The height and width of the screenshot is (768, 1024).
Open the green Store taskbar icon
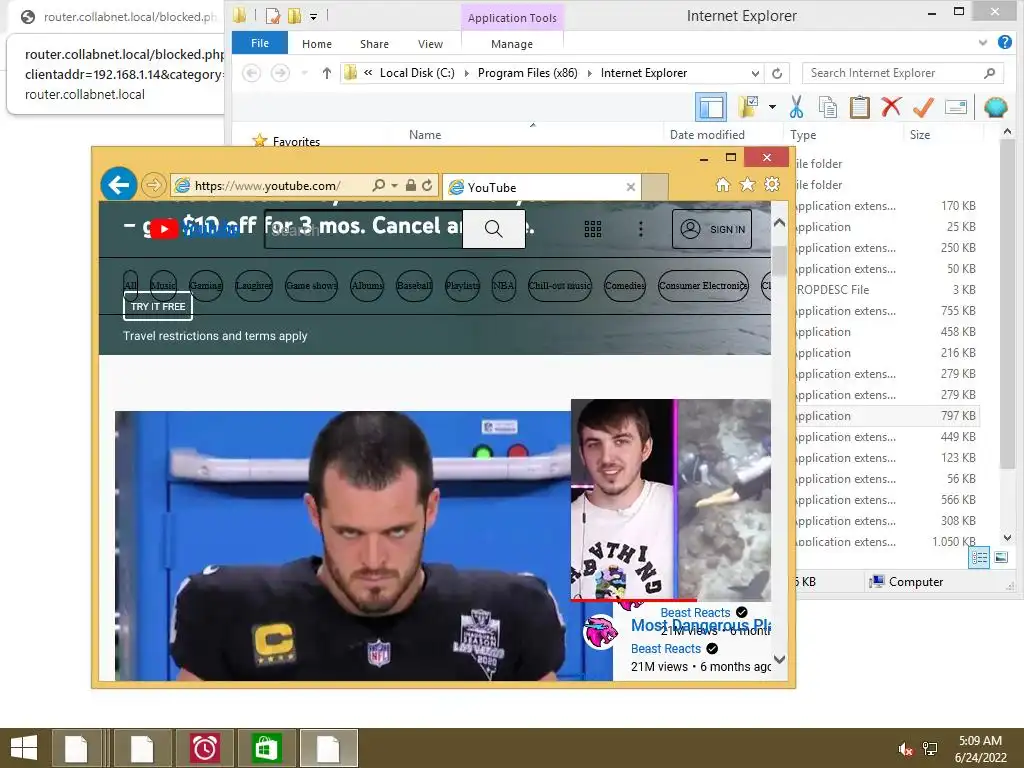point(266,748)
